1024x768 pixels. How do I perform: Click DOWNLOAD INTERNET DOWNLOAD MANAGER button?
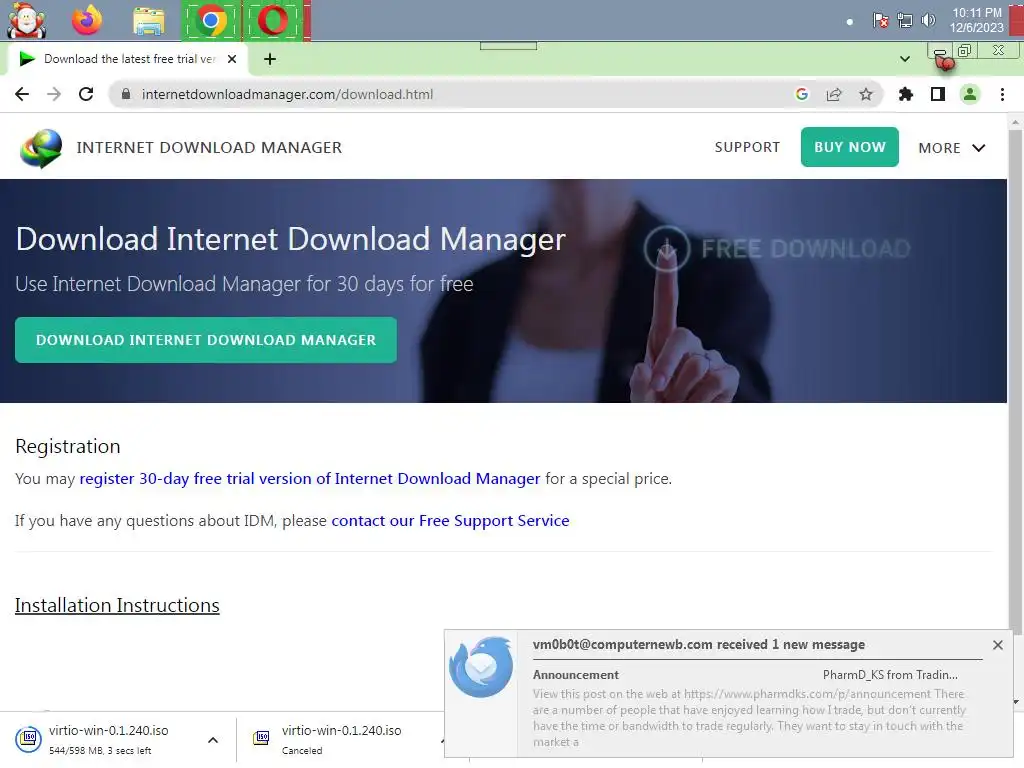click(206, 340)
